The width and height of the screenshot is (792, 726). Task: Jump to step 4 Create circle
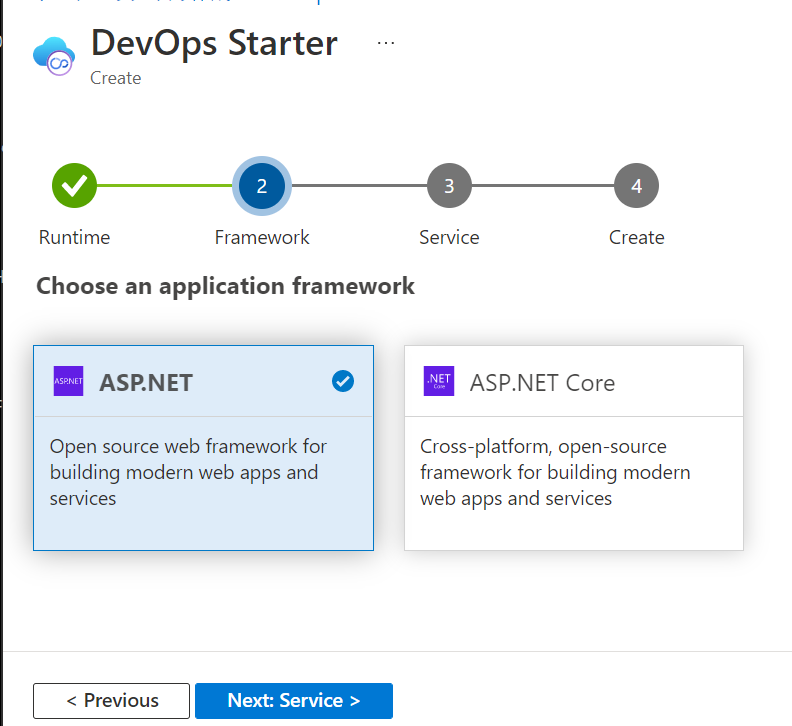pos(636,185)
